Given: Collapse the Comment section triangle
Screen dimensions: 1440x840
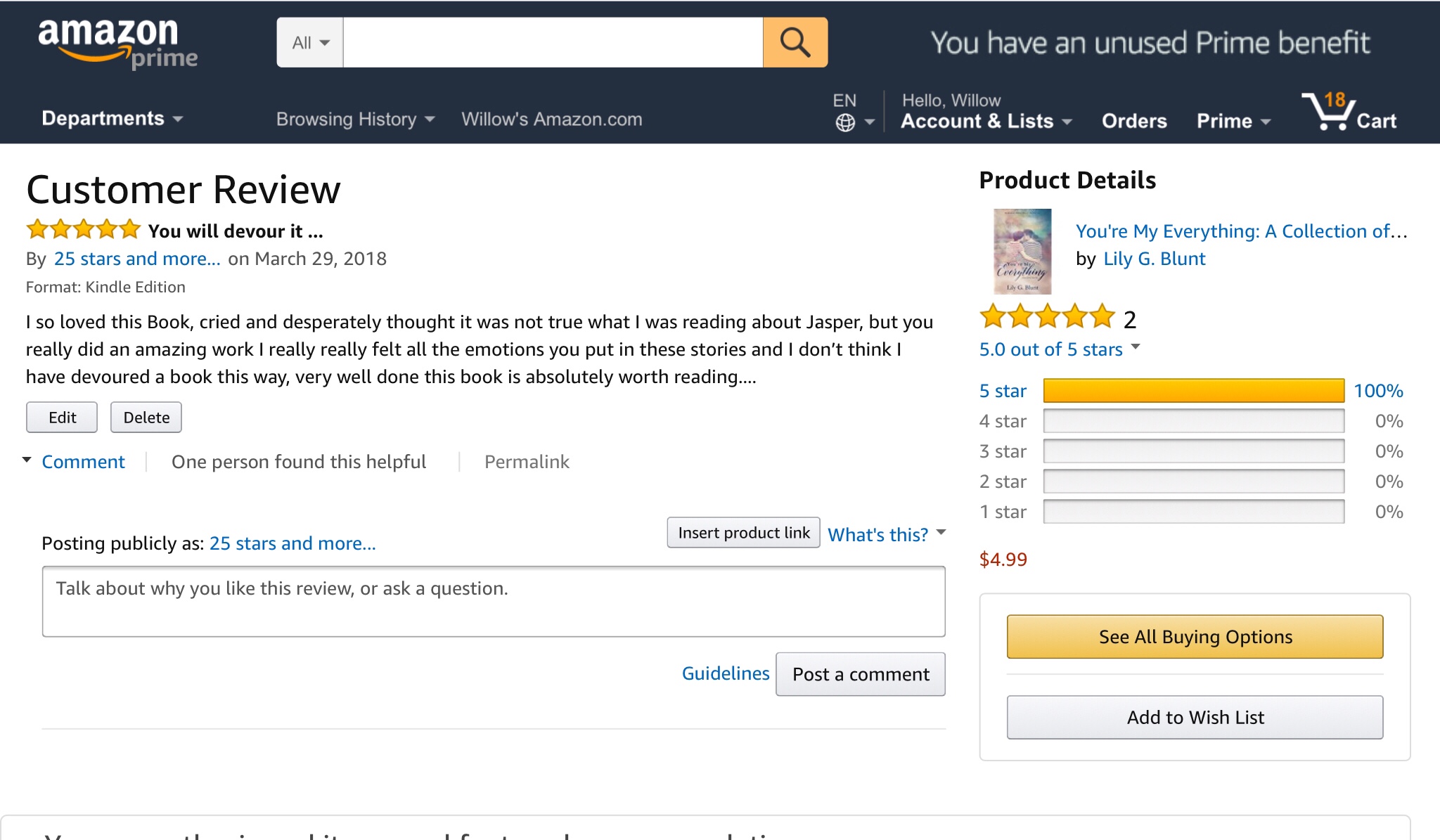Looking at the screenshot, I should click(27, 460).
